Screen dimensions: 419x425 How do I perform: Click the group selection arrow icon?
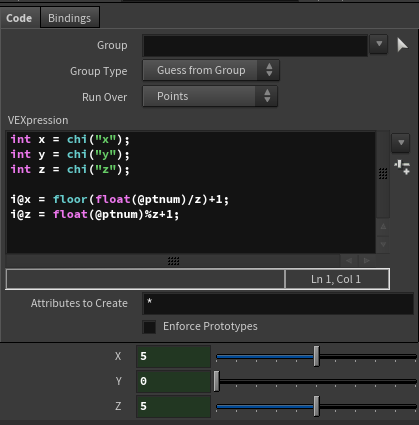(x=402, y=45)
